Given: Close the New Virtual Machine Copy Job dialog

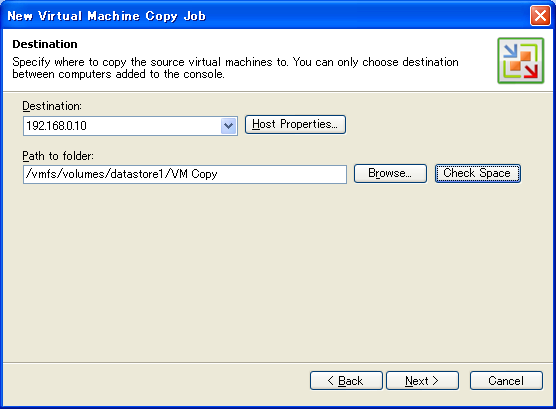Looking at the screenshot, I should click(x=540, y=16).
